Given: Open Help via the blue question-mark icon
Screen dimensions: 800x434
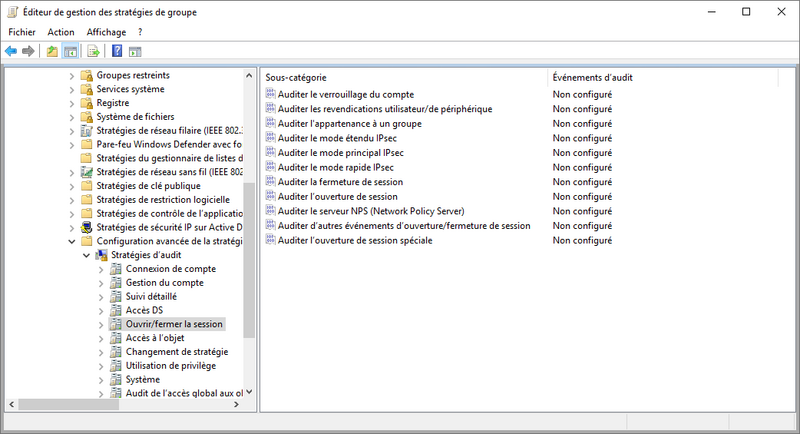Looking at the screenshot, I should click(x=117, y=51).
